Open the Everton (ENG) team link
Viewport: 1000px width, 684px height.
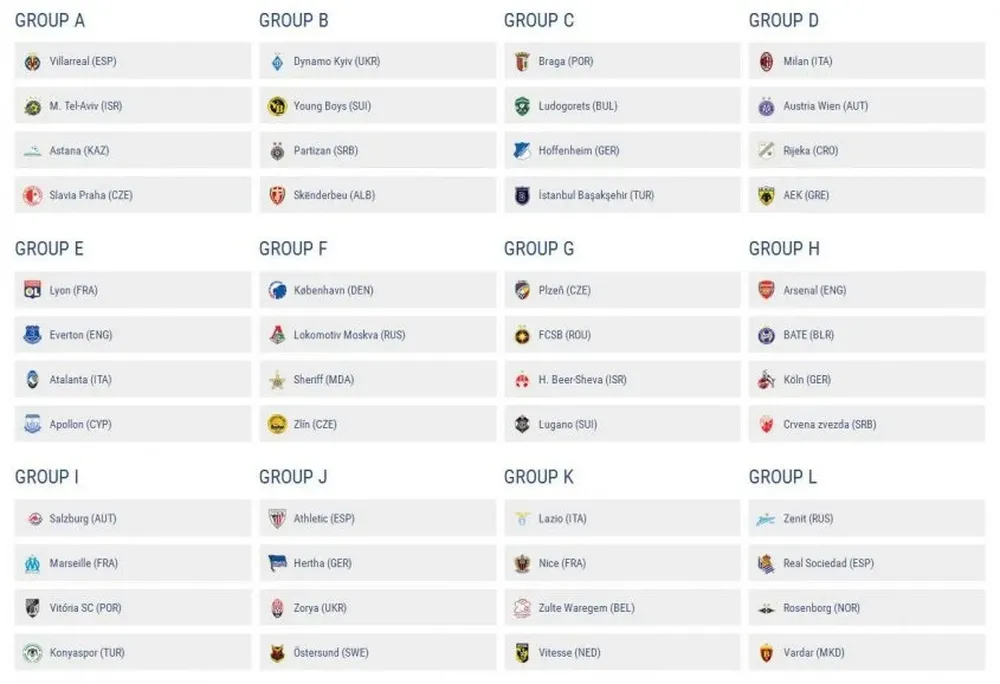click(81, 335)
